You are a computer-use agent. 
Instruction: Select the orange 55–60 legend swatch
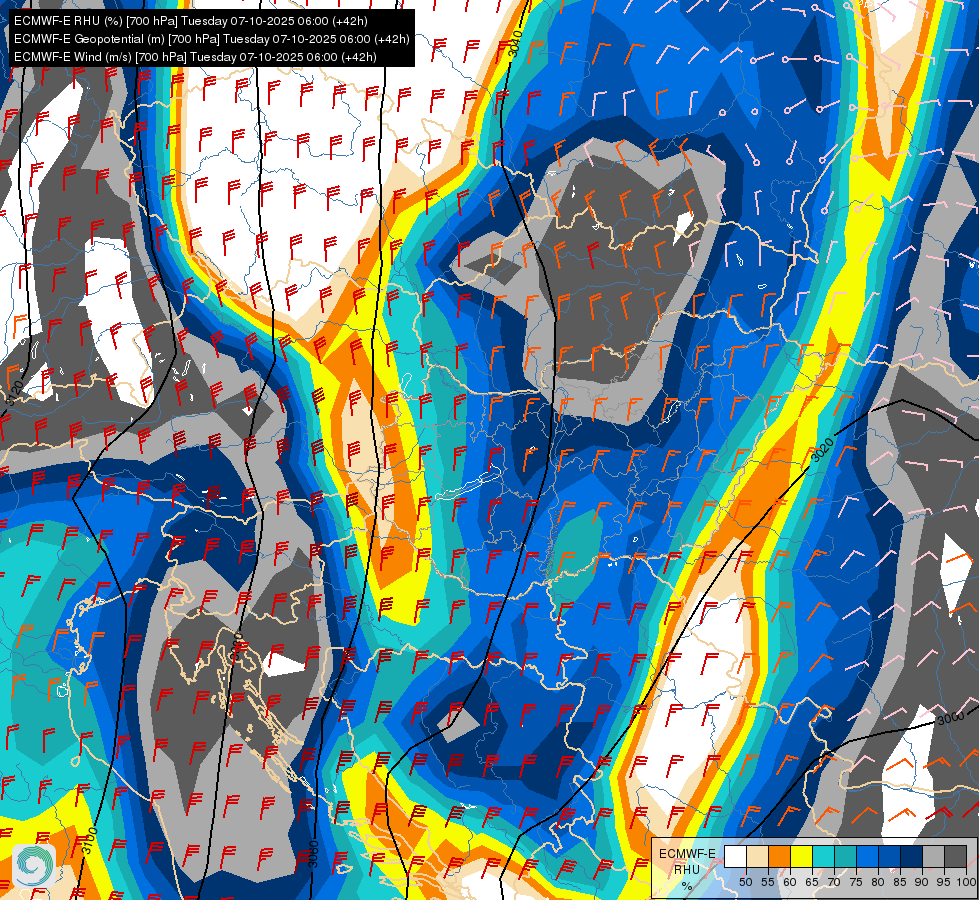779,856
